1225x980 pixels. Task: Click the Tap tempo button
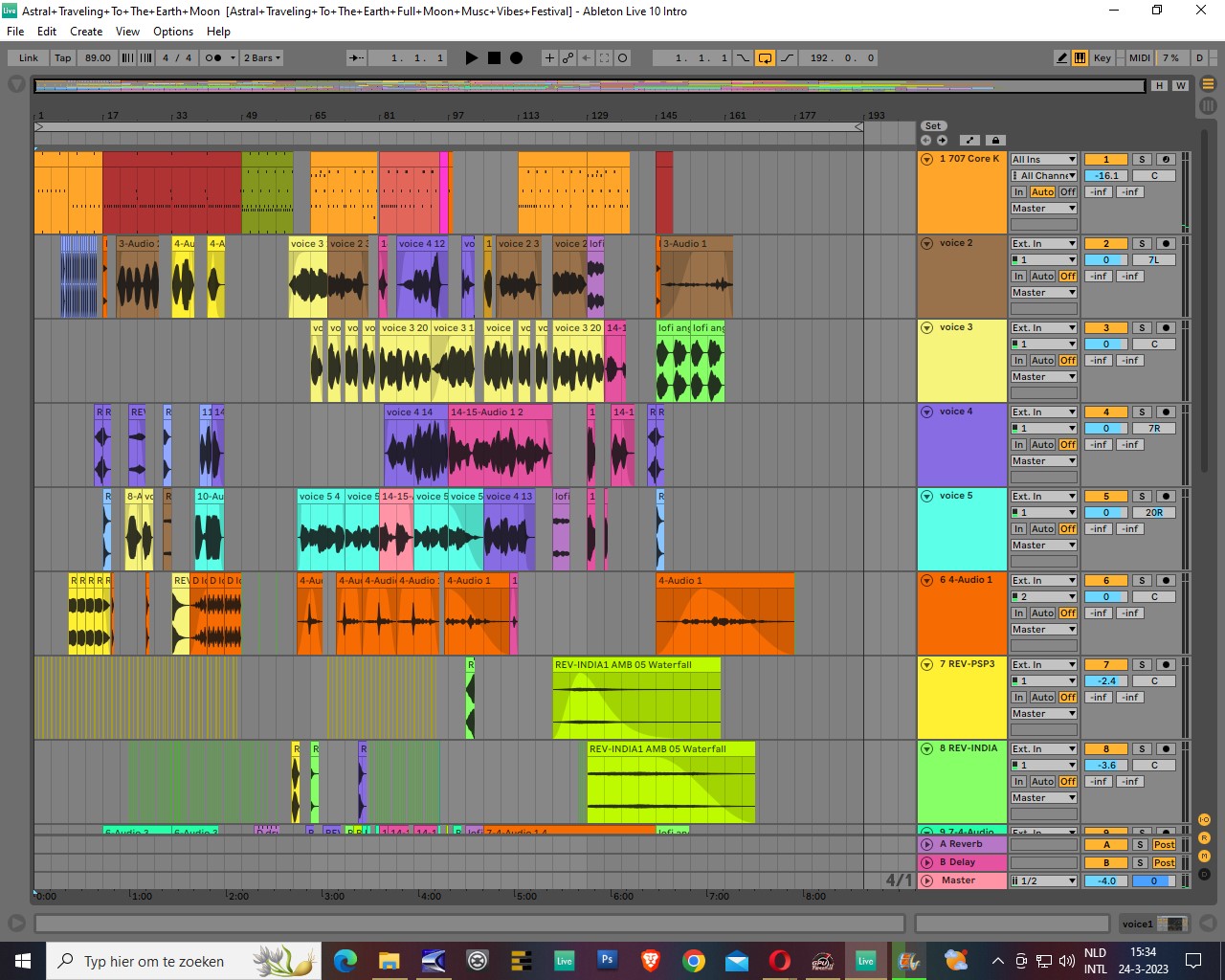point(63,57)
